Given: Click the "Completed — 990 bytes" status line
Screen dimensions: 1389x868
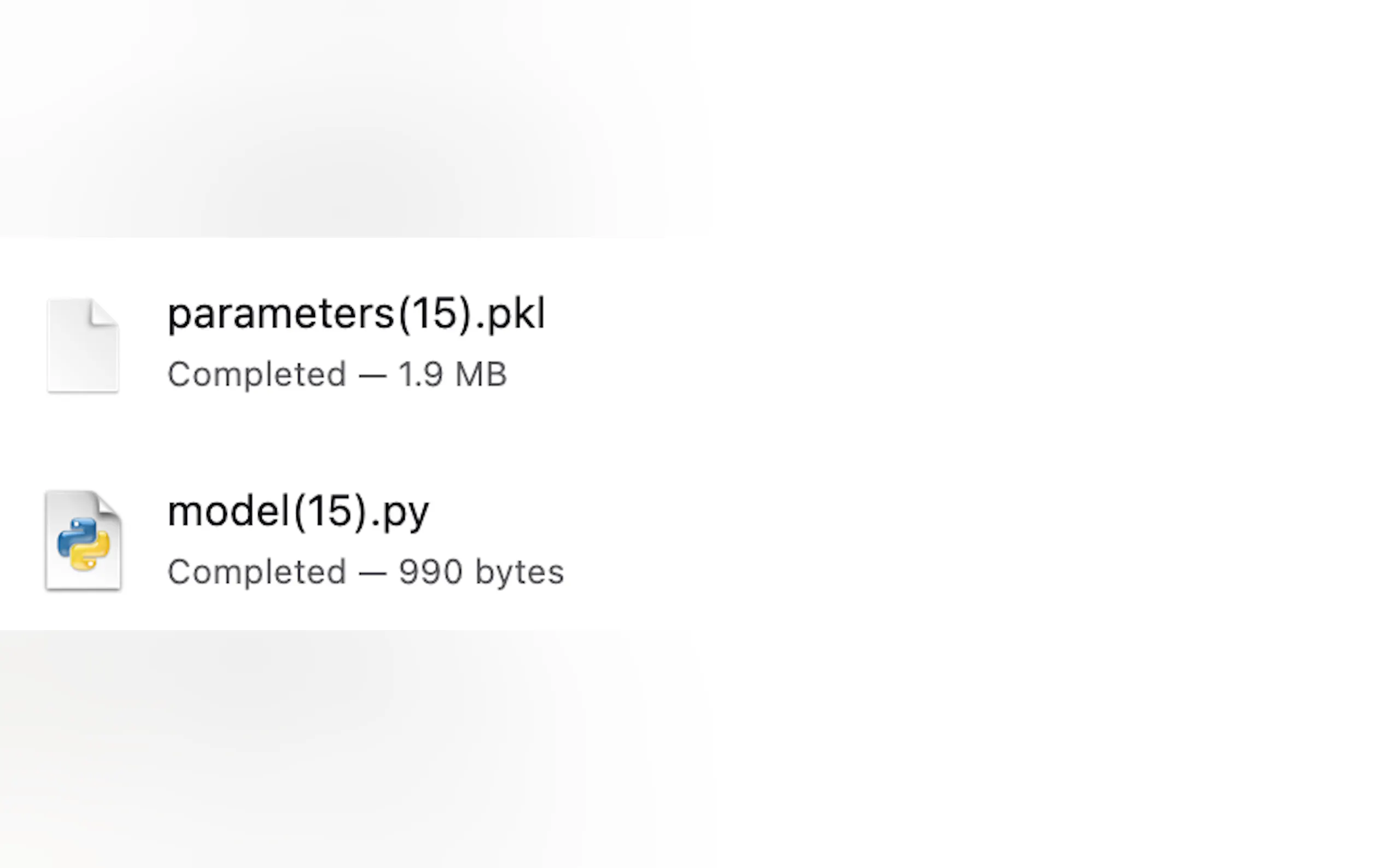Looking at the screenshot, I should (366, 572).
